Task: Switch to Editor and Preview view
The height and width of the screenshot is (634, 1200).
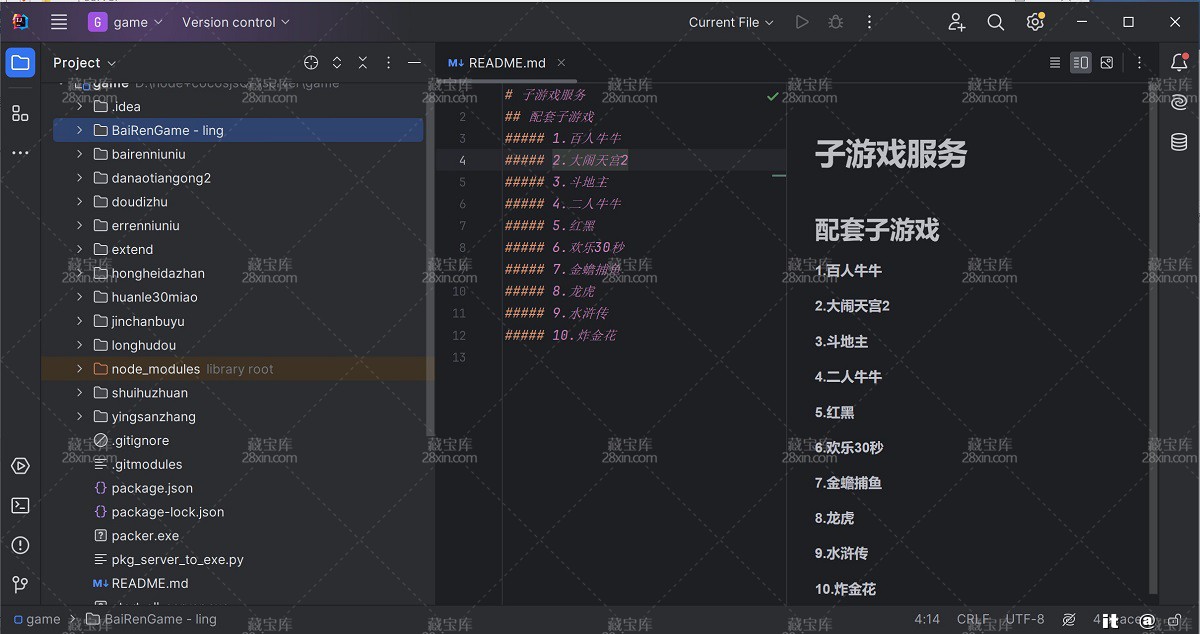Action: (x=1080, y=63)
